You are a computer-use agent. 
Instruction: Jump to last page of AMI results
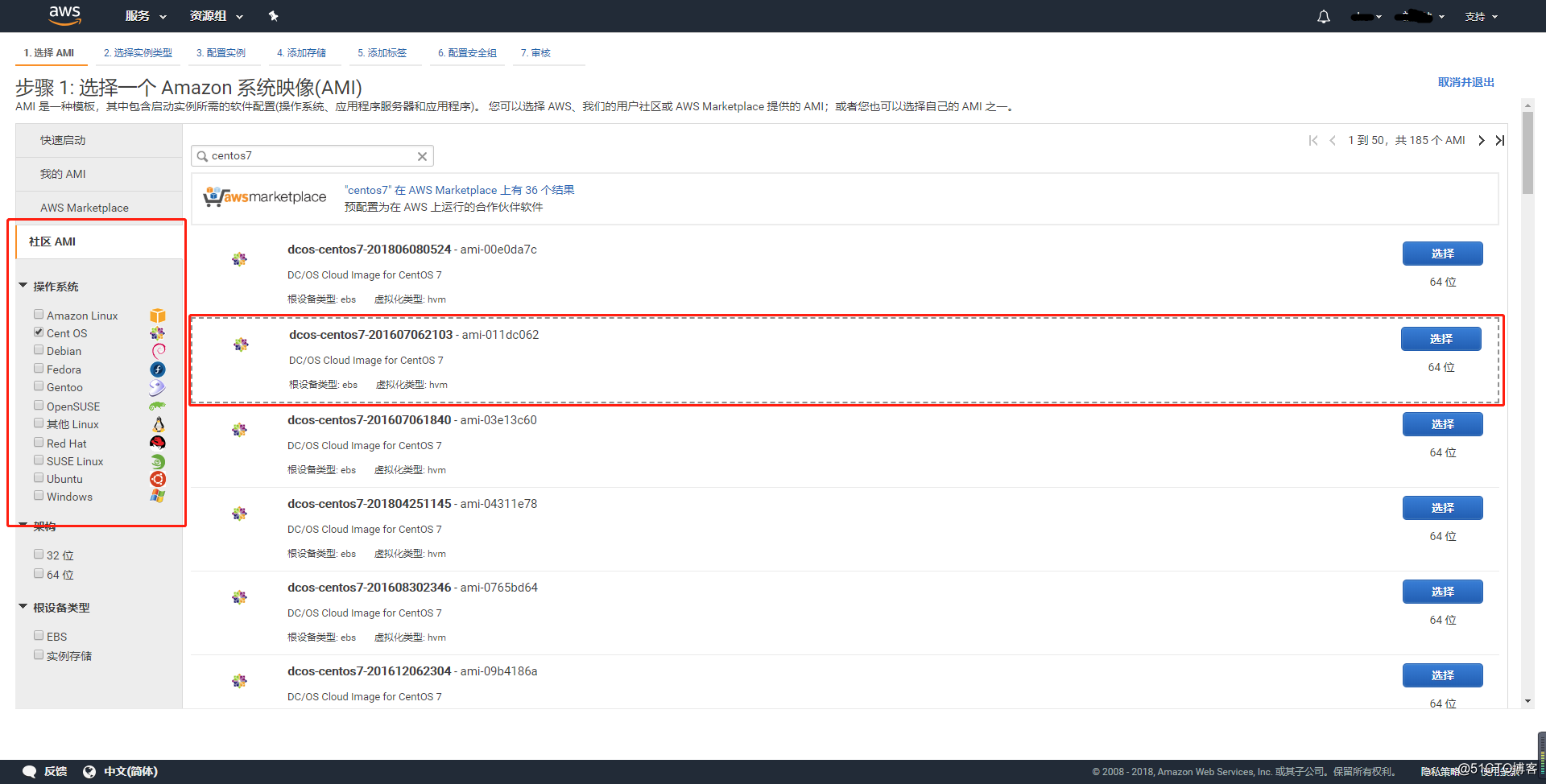pyautogui.click(x=1499, y=140)
